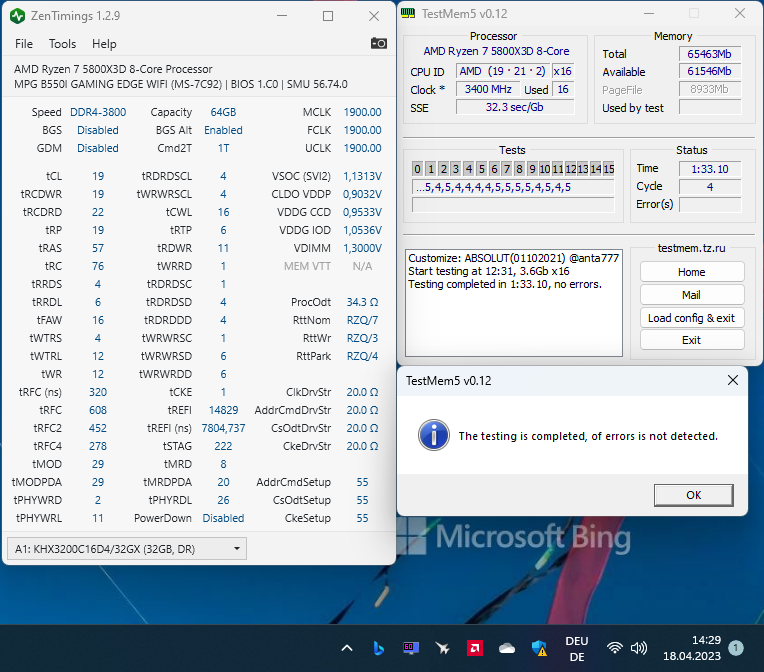Click the FCLK value 1900.00
This screenshot has height=672, width=764.
tap(362, 130)
